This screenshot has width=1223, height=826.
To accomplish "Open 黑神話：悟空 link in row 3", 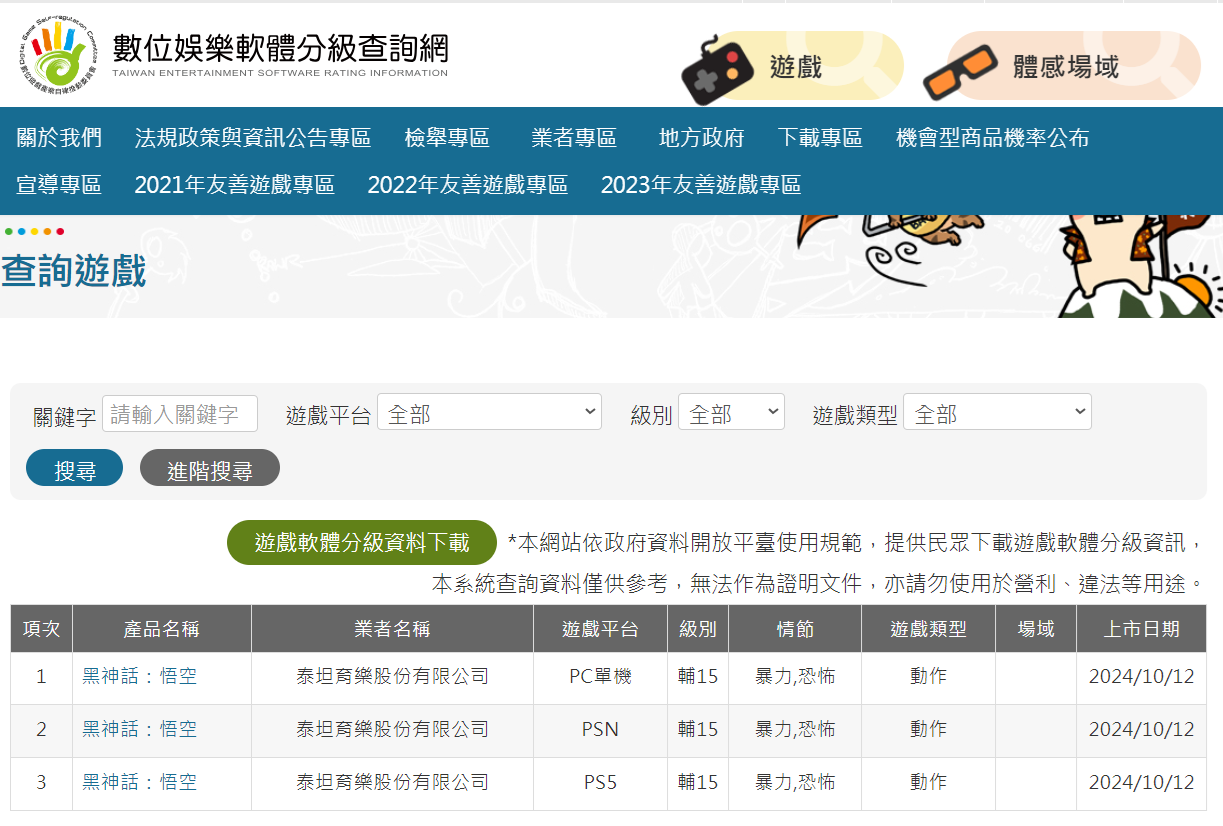I will tap(140, 783).
